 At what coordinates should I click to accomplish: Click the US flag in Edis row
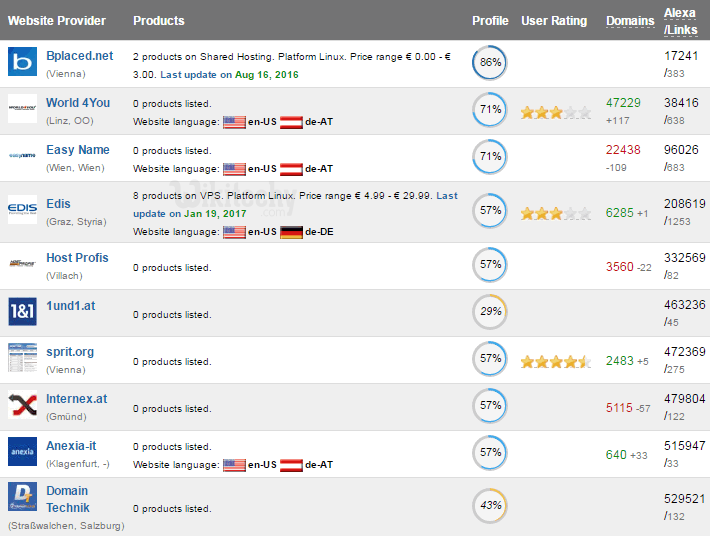tap(235, 232)
